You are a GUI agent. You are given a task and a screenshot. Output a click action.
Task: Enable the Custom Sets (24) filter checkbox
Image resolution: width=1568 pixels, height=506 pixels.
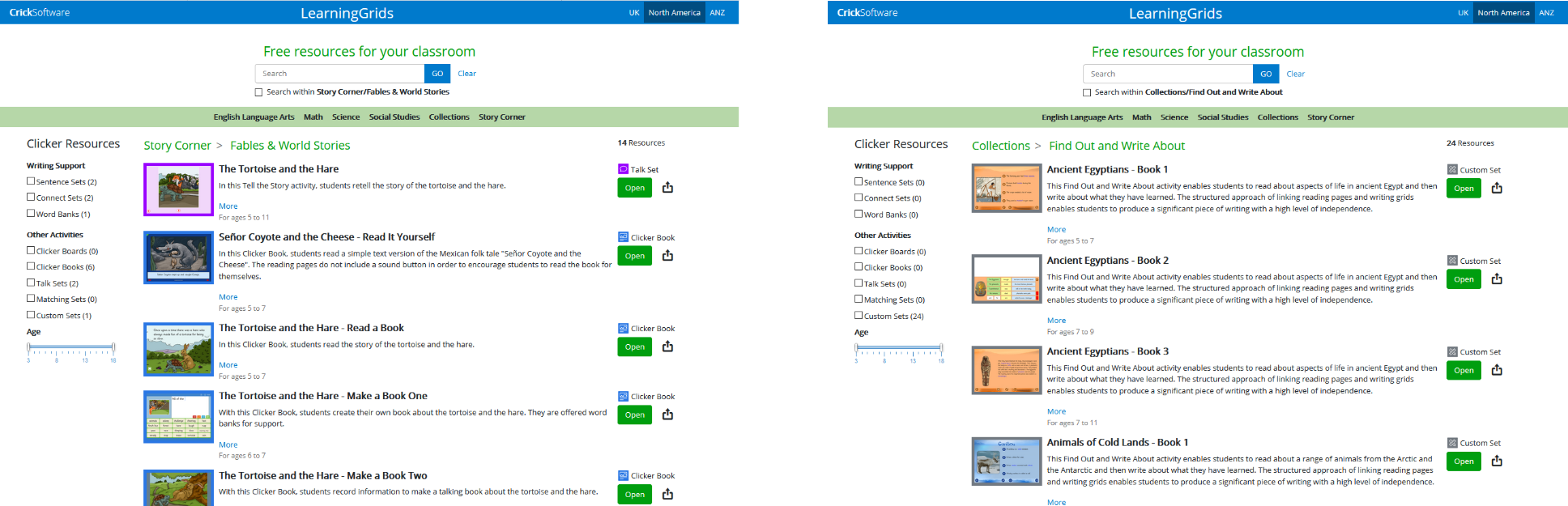point(859,316)
